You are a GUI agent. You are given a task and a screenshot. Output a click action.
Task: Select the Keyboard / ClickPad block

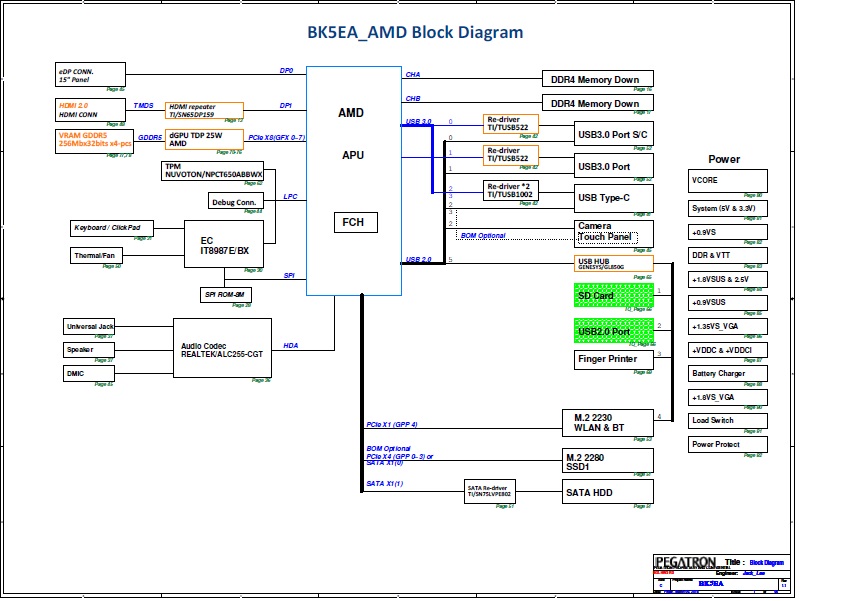coord(112,228)
